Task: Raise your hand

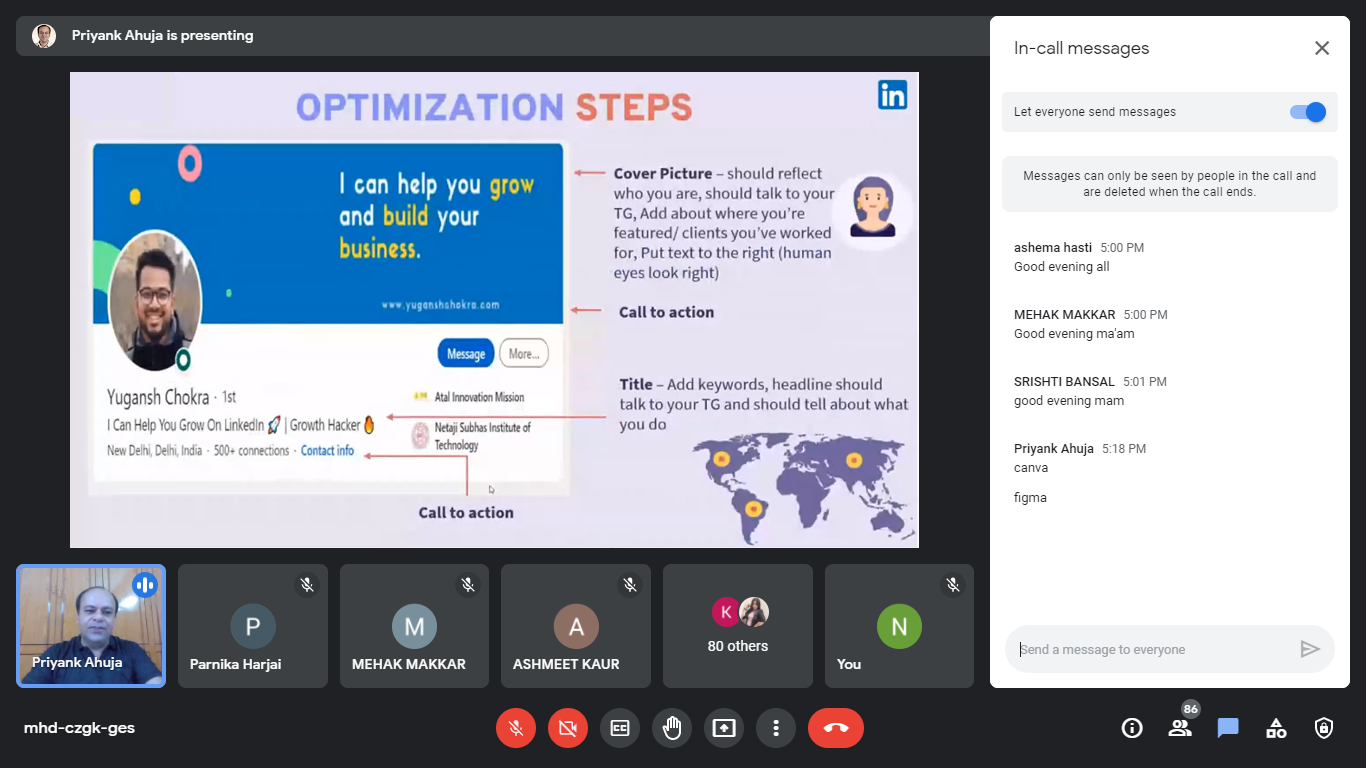Action: [672, 728]
